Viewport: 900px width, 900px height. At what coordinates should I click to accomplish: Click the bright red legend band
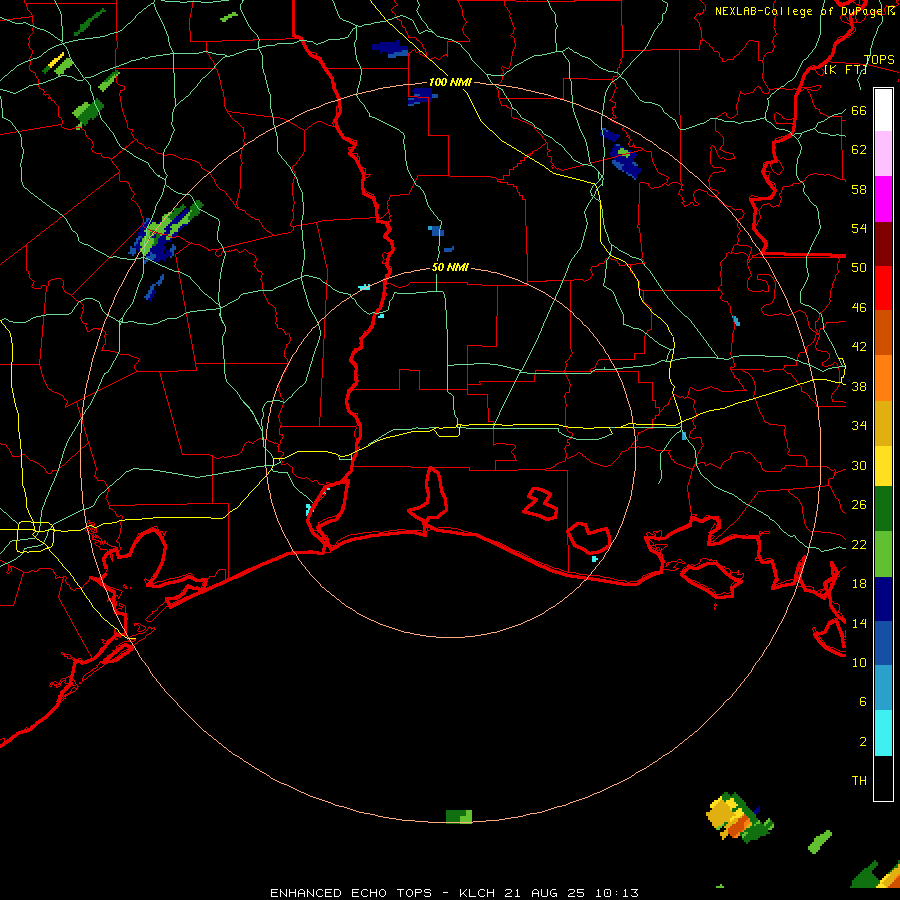[x=883, y=288]
